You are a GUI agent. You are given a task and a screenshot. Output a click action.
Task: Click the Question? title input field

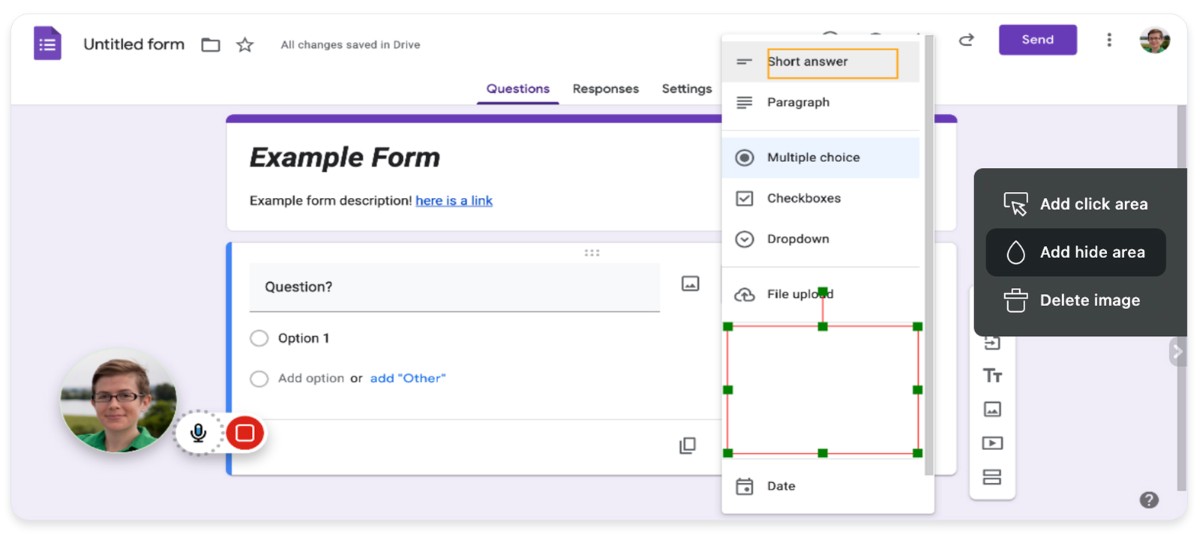(454, 287)
